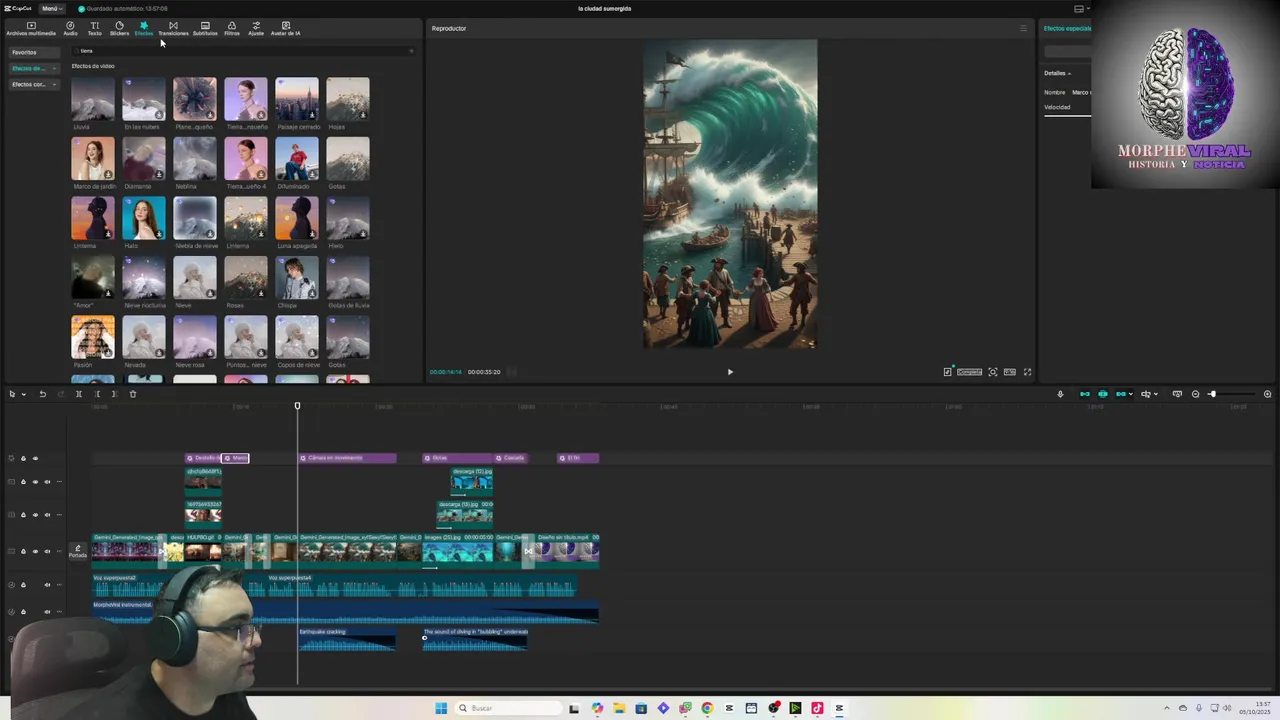Screen dimensions: 1280x720
Task: Open the main track more options
Action: 59,551
